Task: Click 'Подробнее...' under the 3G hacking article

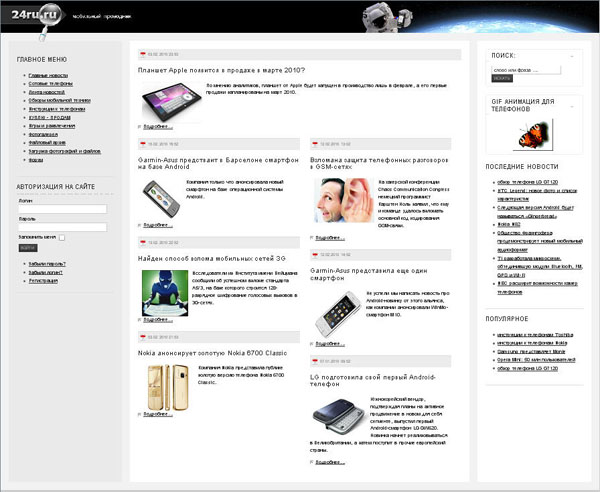Action: click(158, 319)
